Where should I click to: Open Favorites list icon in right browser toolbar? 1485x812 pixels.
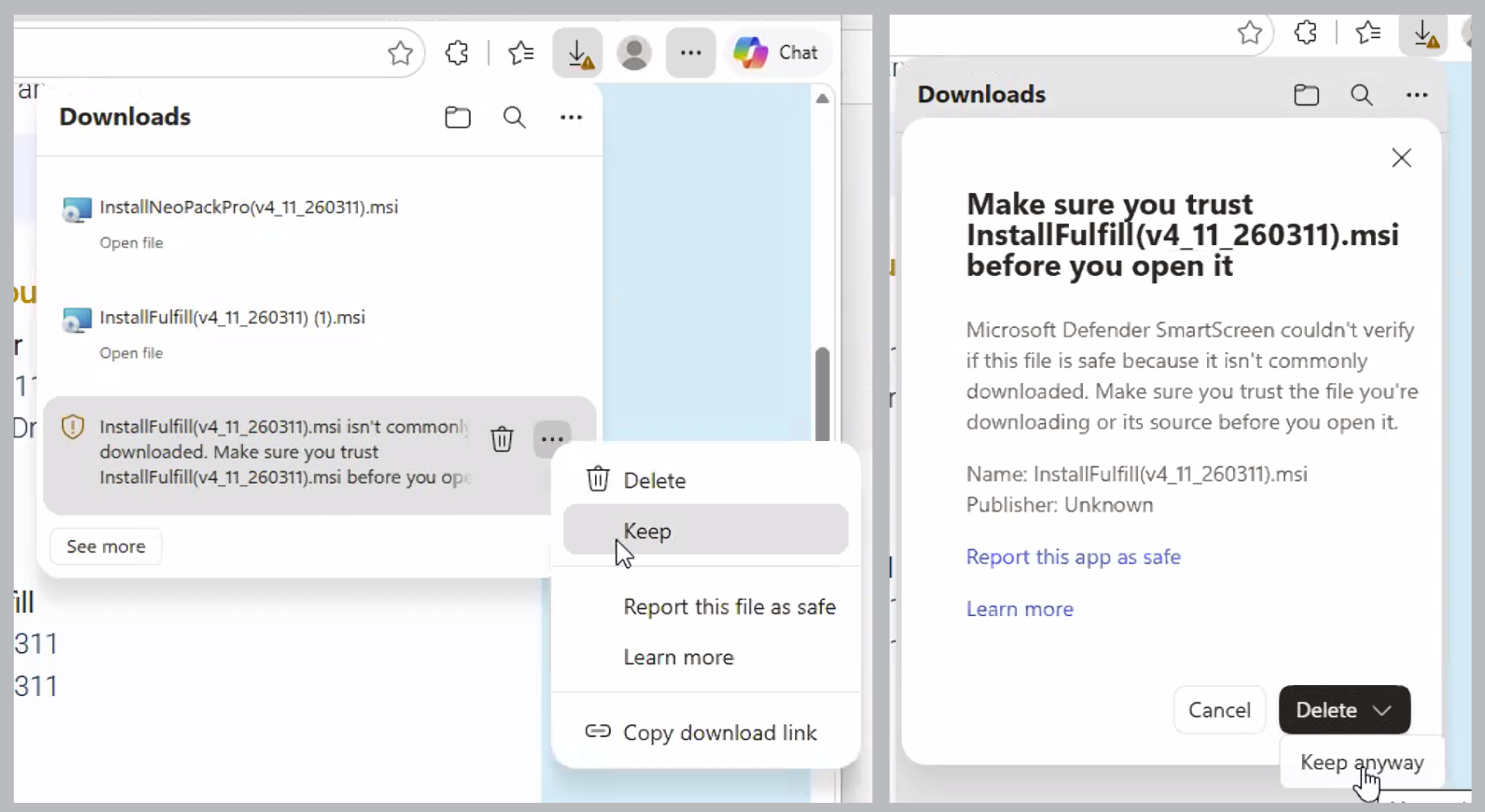click(x=1368, y=32)
